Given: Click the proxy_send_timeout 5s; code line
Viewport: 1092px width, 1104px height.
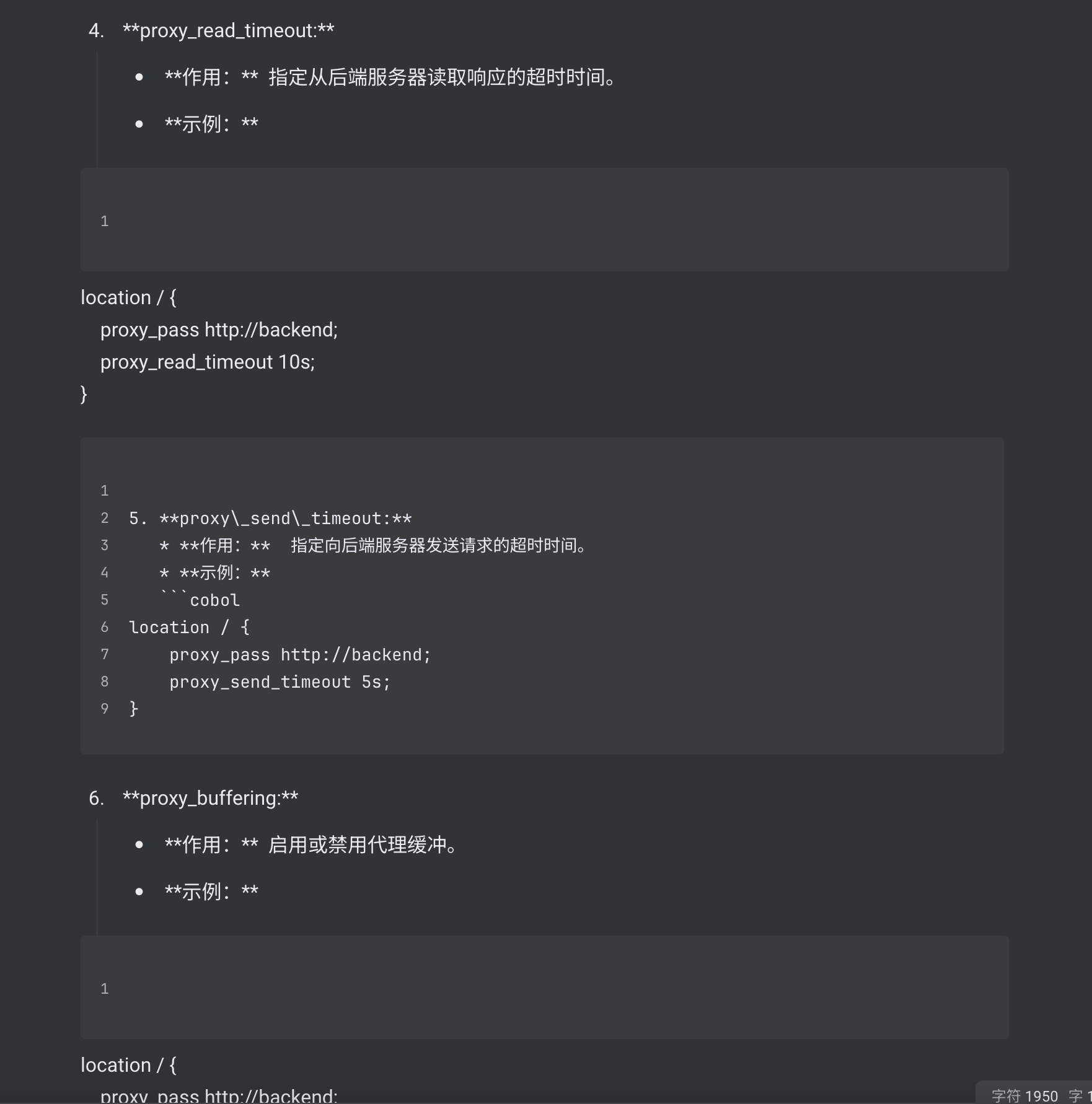Looking at the screenshot, I should 280,681.
